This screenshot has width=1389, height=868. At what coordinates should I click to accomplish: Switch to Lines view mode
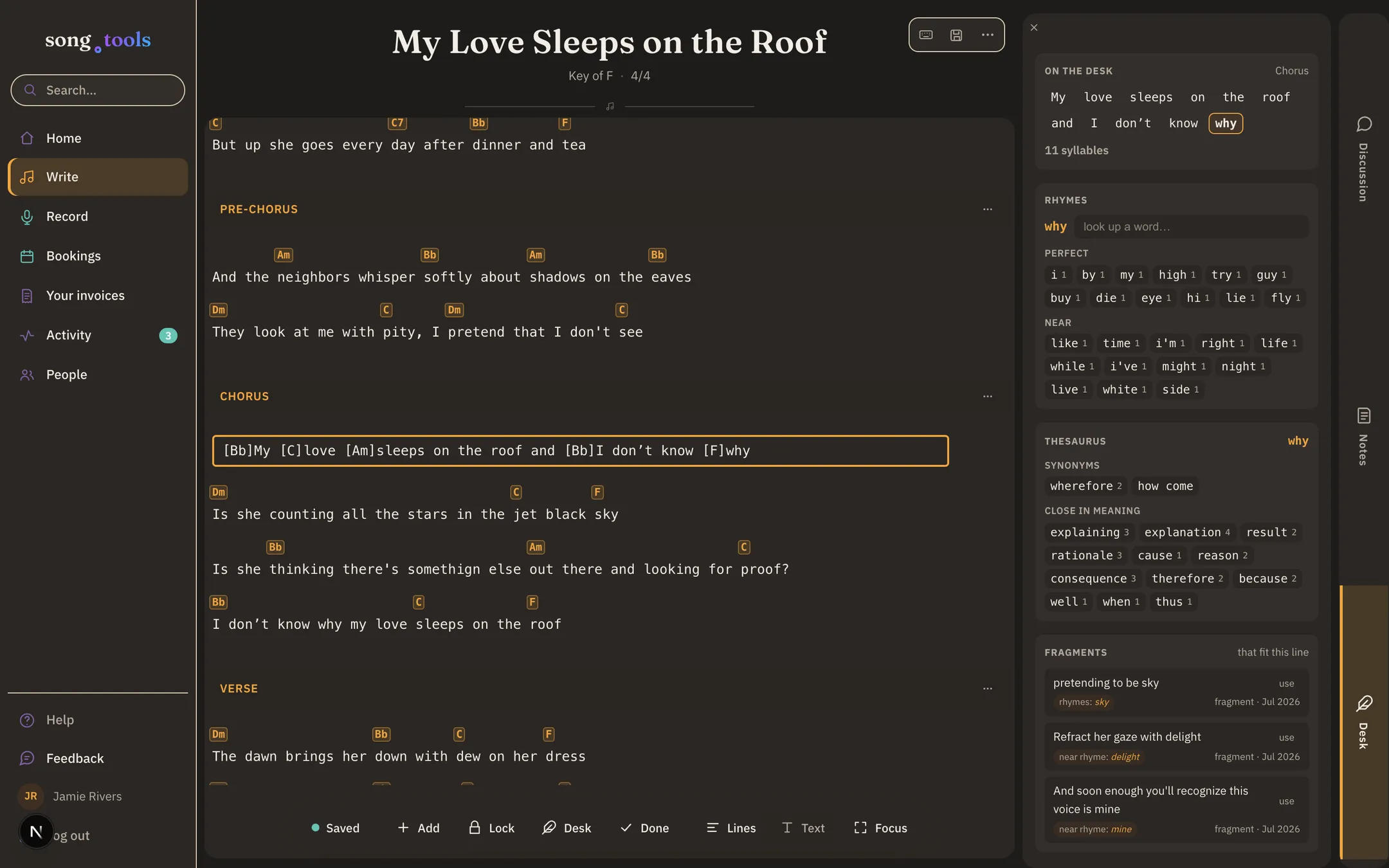(x=731, y=828)
